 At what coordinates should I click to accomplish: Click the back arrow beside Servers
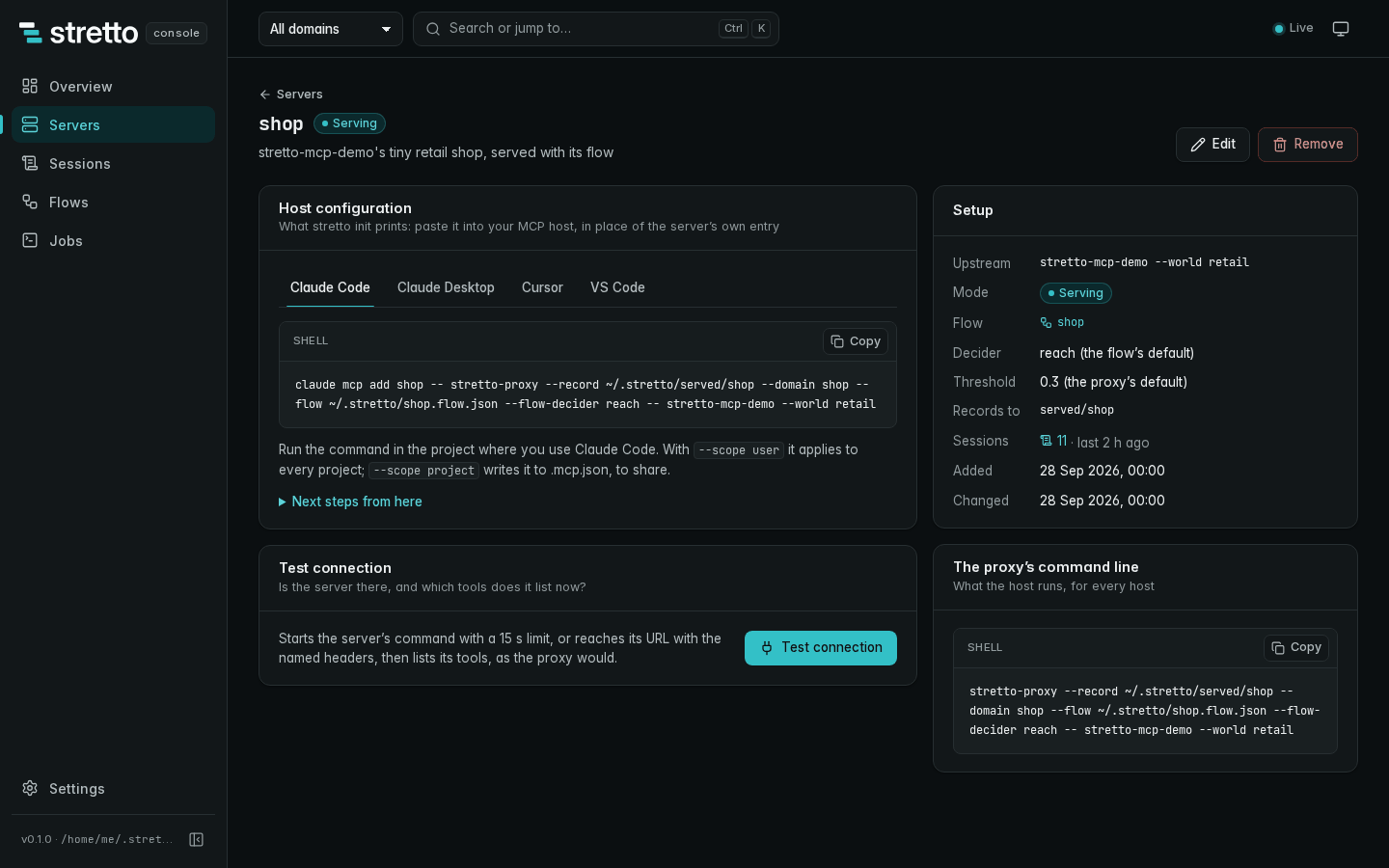coord(264,95)
